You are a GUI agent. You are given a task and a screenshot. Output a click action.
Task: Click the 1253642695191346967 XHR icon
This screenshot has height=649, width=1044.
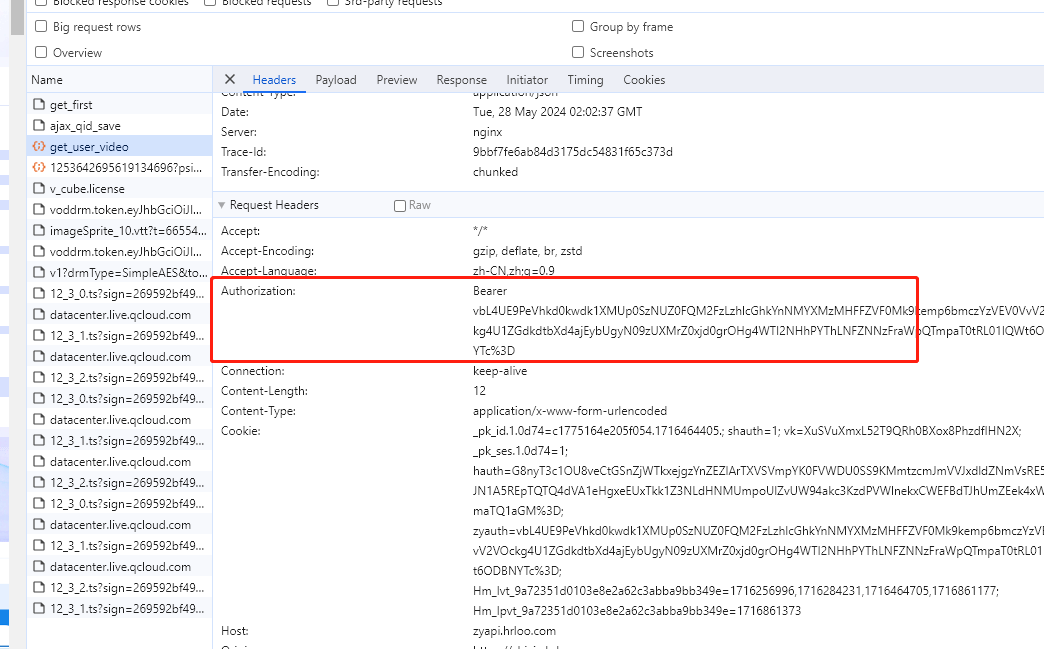[39, 167]
